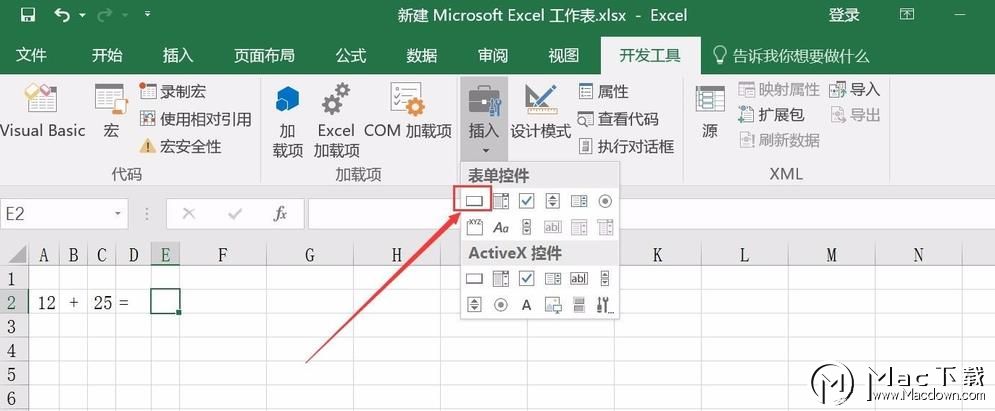Click the formula bar input field
Screen dimensions: 995x411
point(651,214)
